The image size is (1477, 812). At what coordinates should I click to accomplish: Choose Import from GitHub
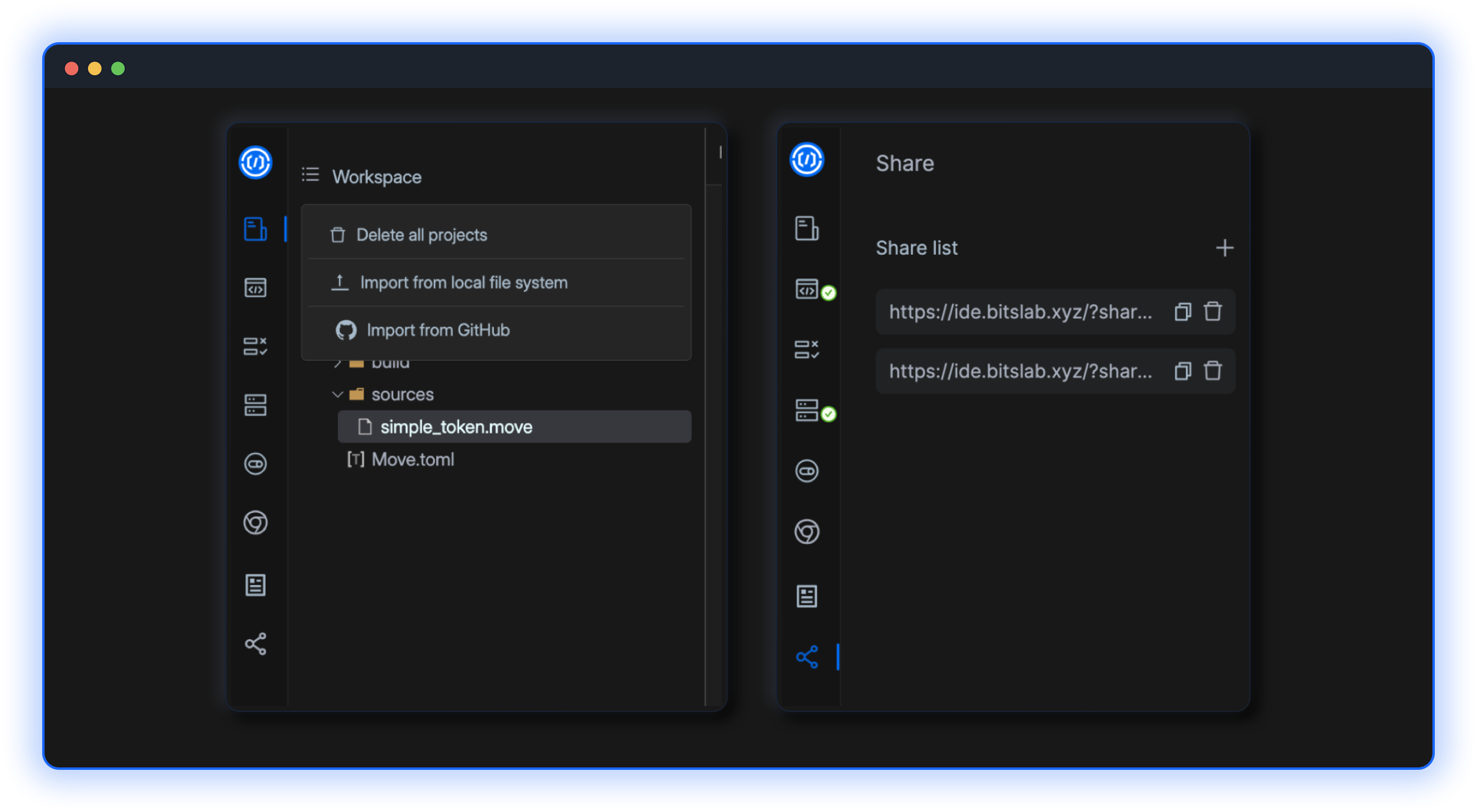496,330
